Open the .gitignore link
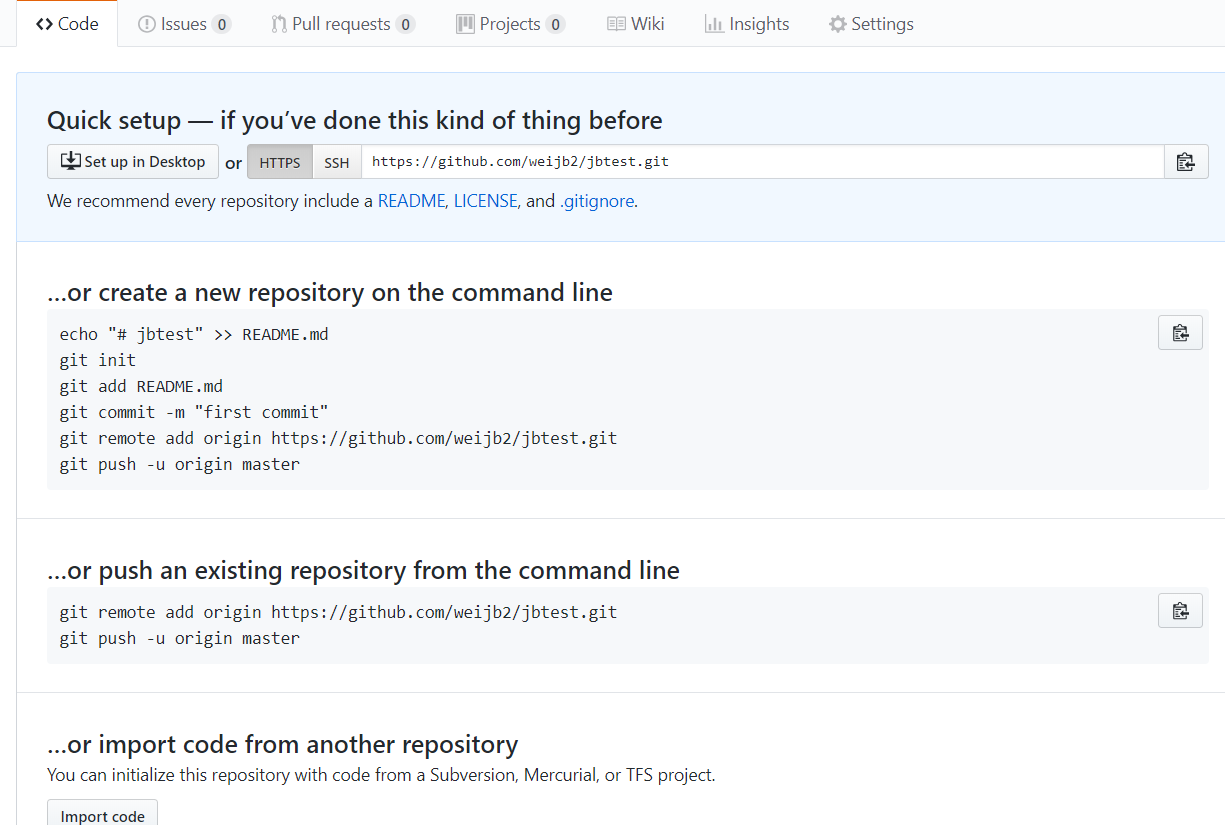This screenshot has height=825, width=1225. click(x=596, y=201)
